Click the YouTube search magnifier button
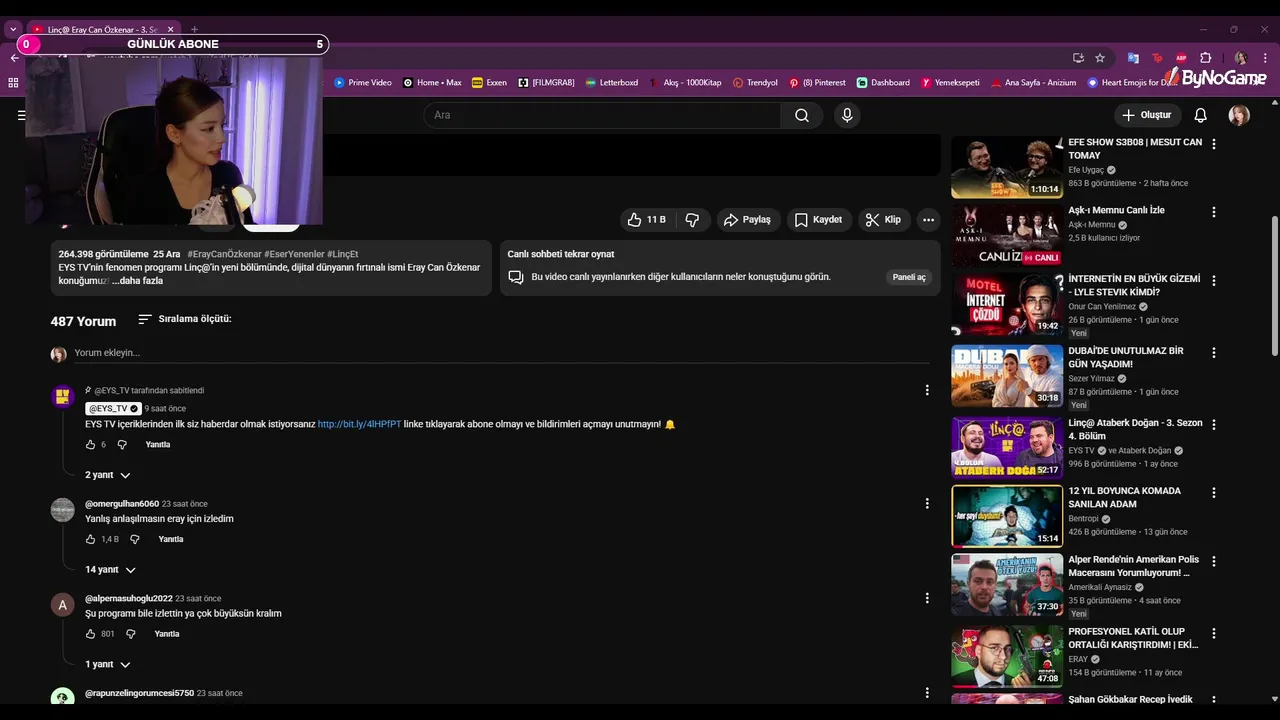This screenshot has height=720, width=1280. pos(801,115)
